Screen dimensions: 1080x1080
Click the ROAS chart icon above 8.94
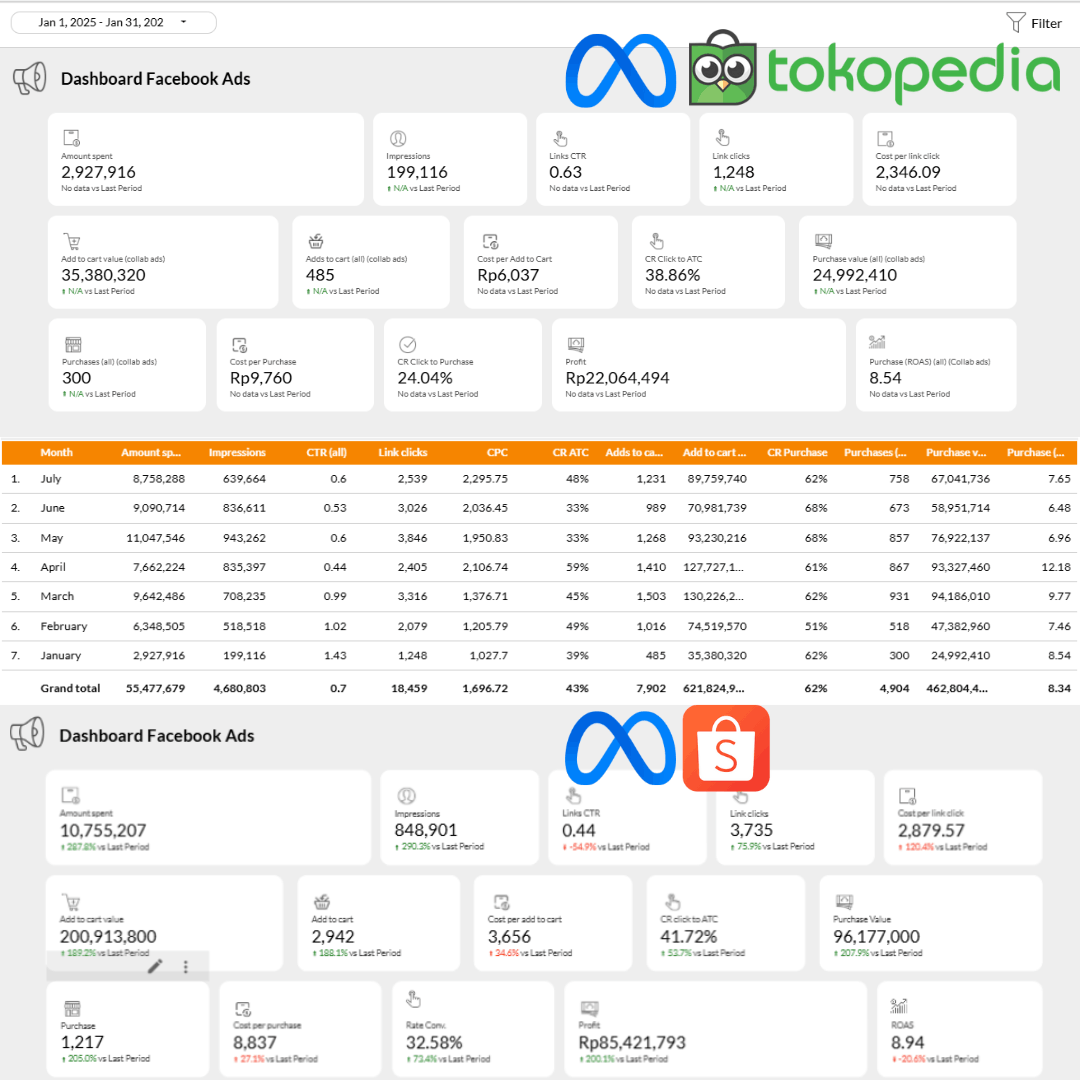(899, 1006)
